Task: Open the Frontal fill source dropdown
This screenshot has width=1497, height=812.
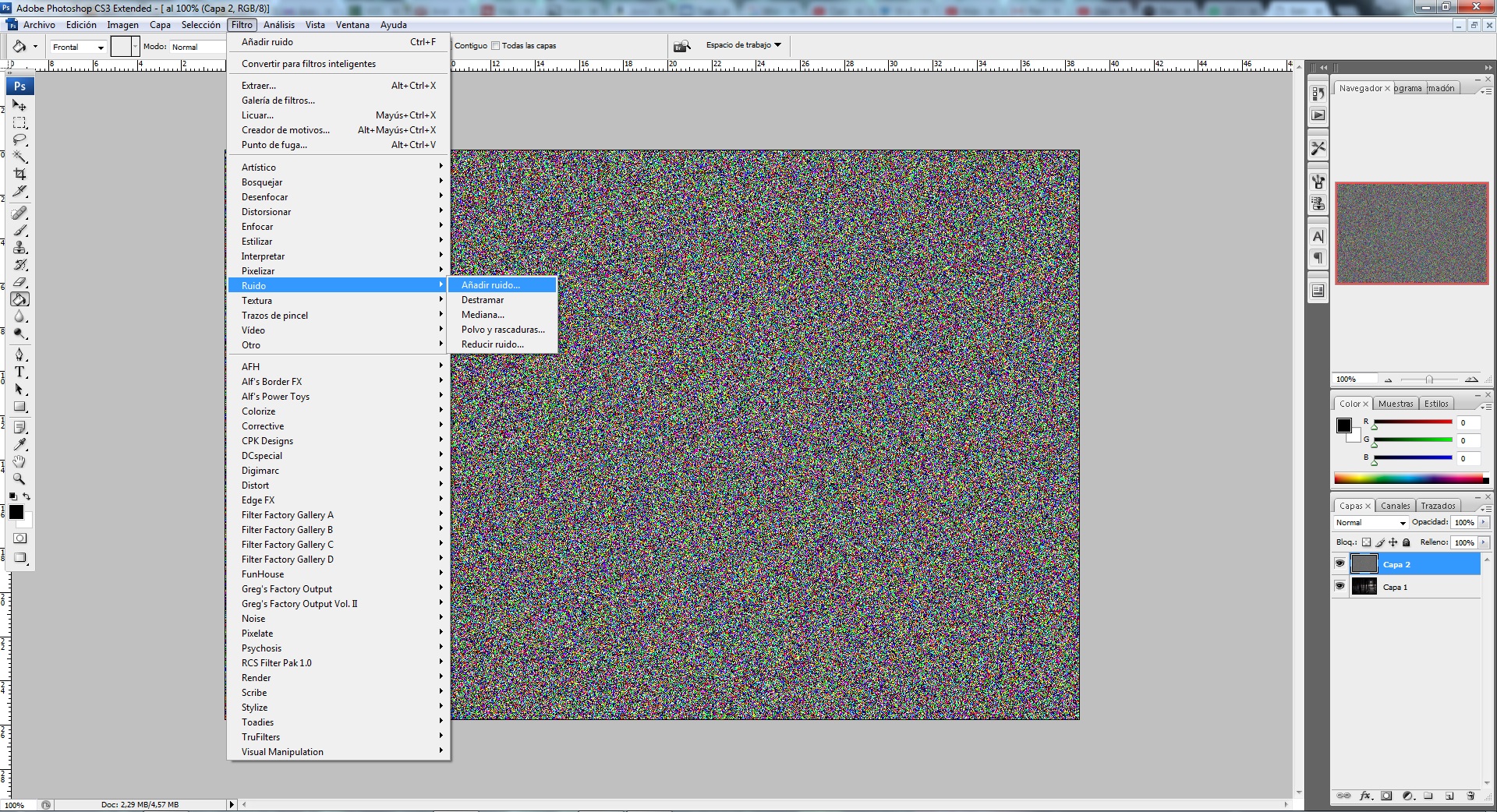Action: 78,48
